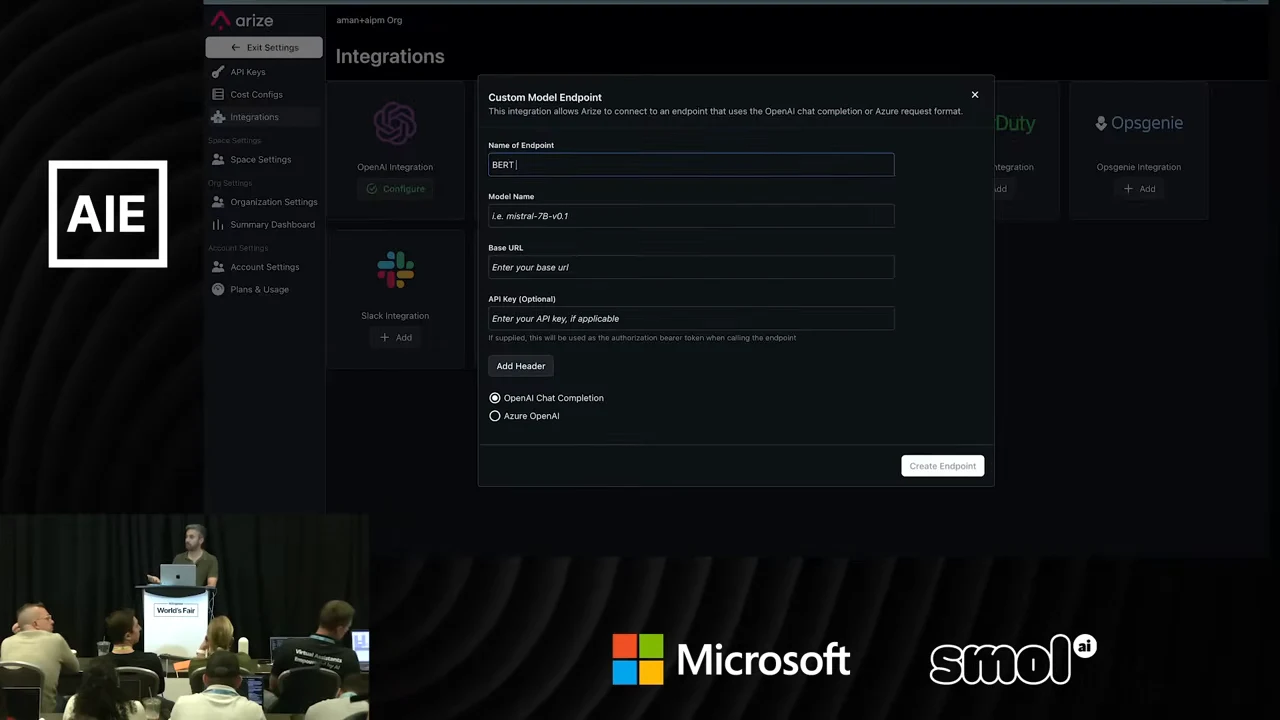The height and width of the screenshot is (720, 1280).
Task: Click the Integrations sidebar icon
Action: click(x=218, y=117)
